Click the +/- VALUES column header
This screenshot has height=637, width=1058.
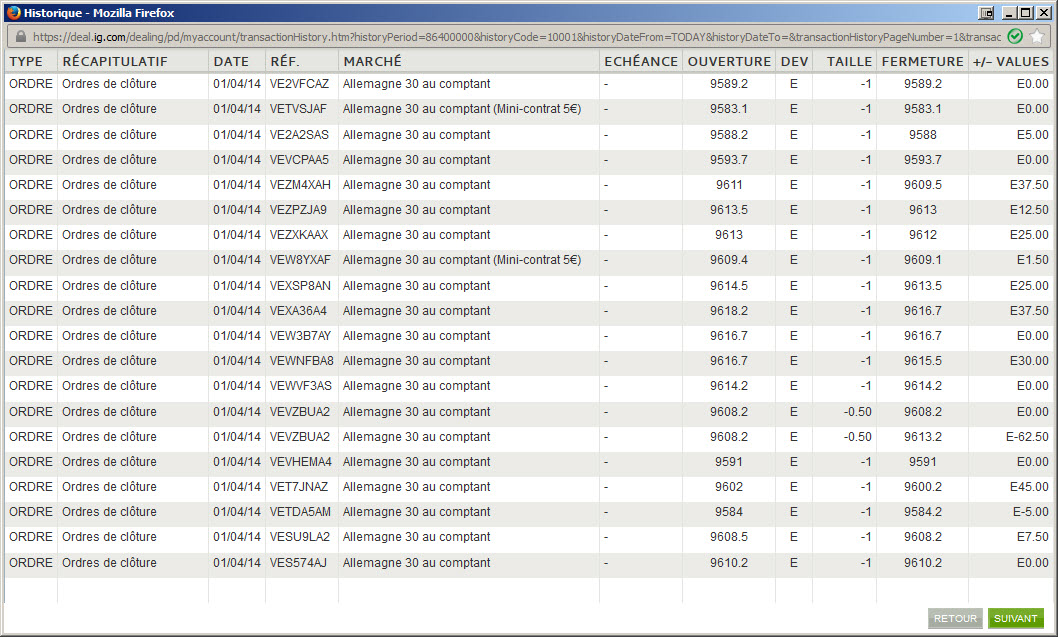click(x=1011, y=61)
